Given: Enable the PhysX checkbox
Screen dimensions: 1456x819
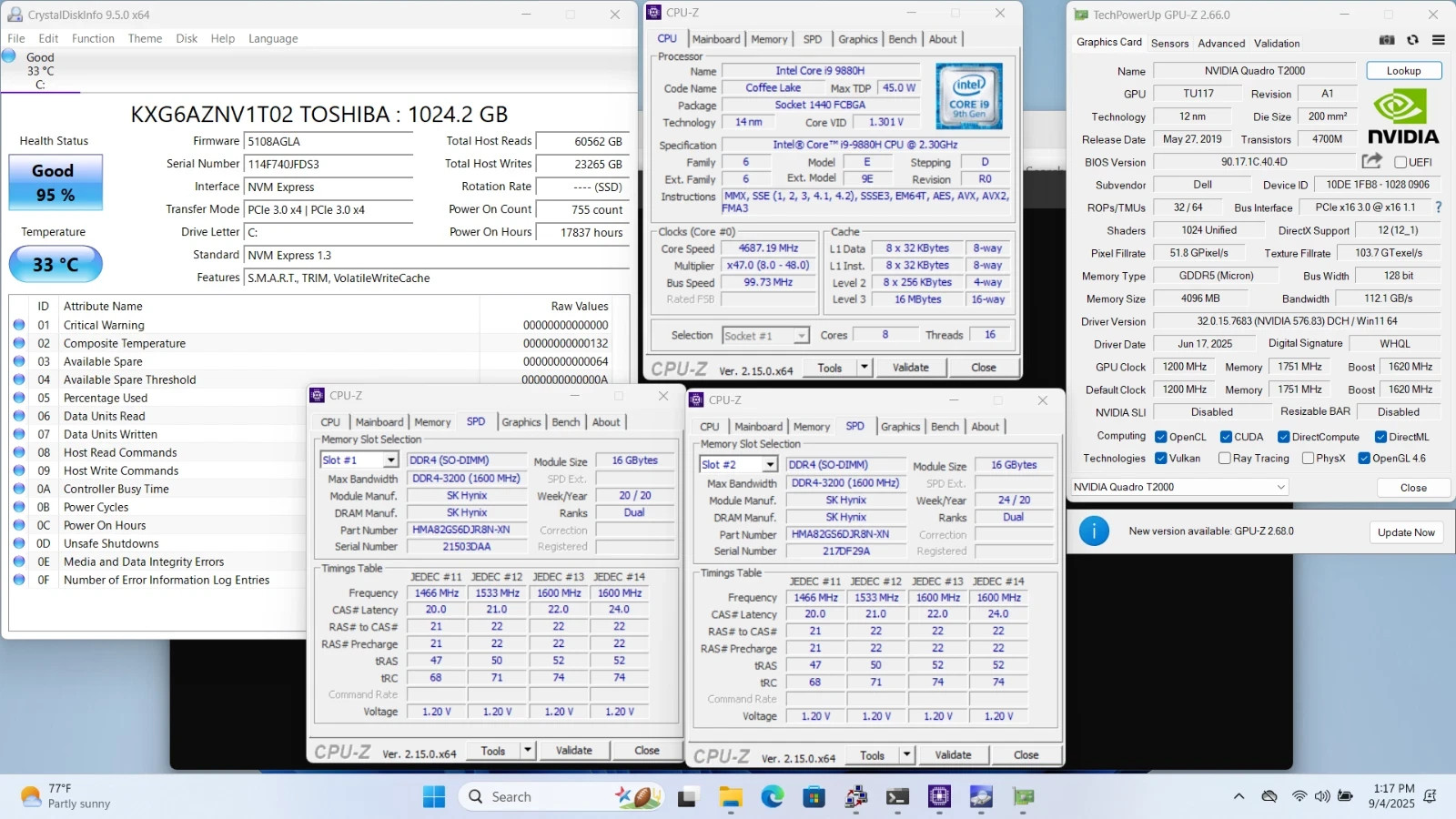Looking at the screenshot, I should (1308, 459).
